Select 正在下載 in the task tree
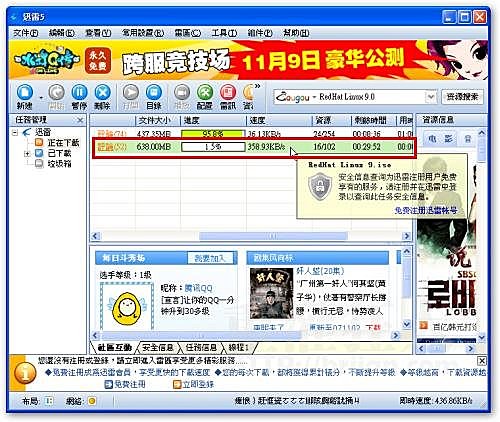The width and height of the screenshot is (500, 422). [x=63, y=143]
